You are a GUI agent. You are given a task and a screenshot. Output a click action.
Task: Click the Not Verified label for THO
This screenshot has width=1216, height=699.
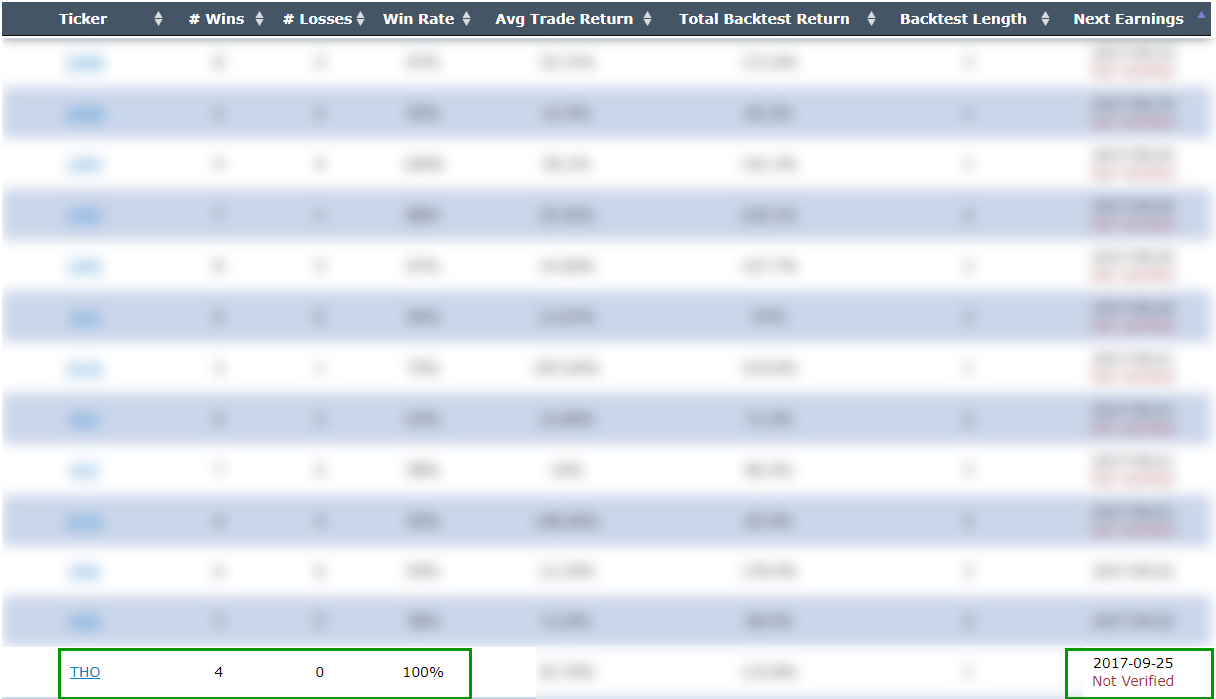pos(1133,681)
